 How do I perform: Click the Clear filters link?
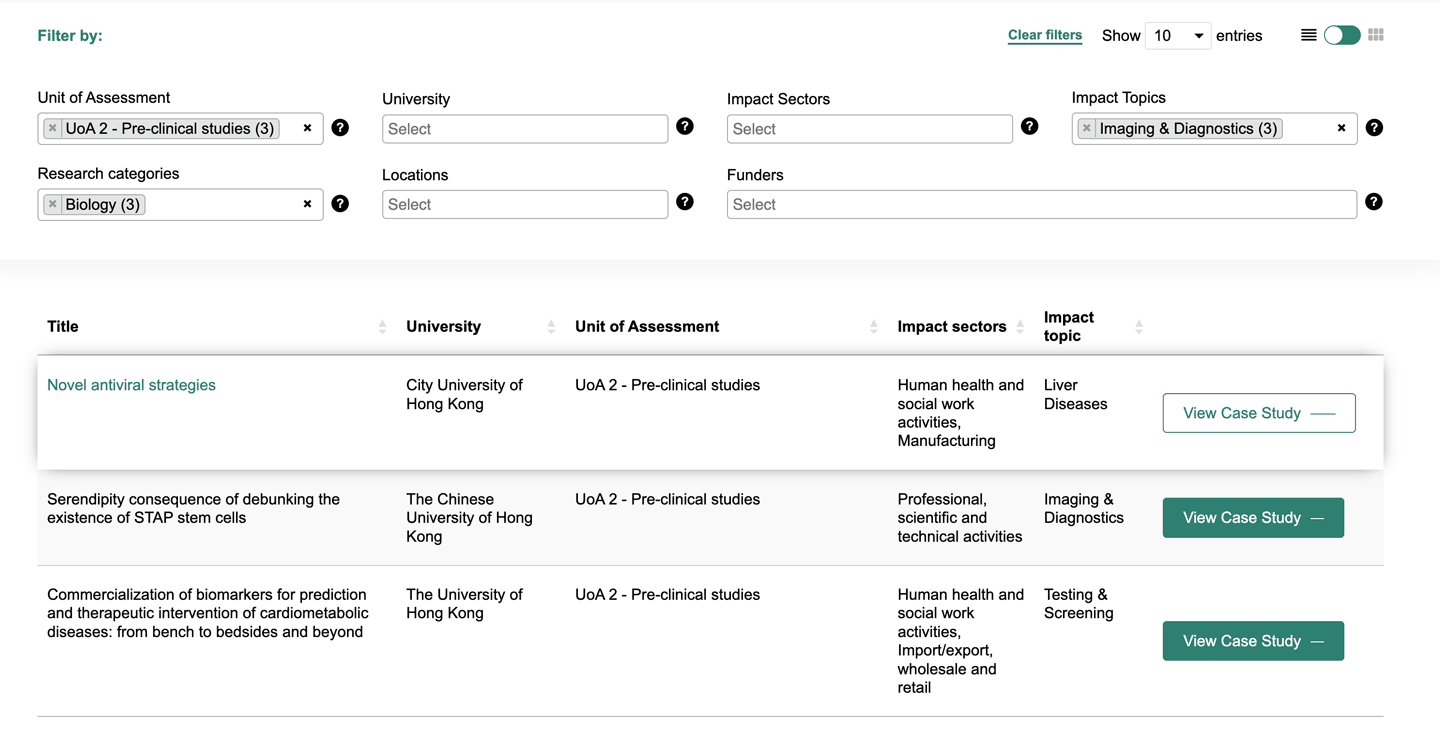point(1045,35)
